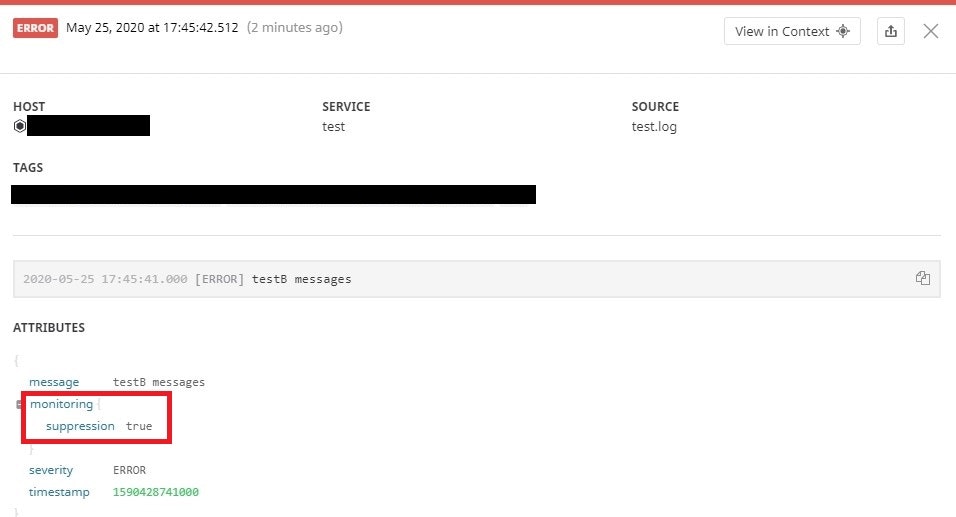Click timestamp value 1590428741000
The width and height of the screenshot is (956, 517).
click(155, 492)
